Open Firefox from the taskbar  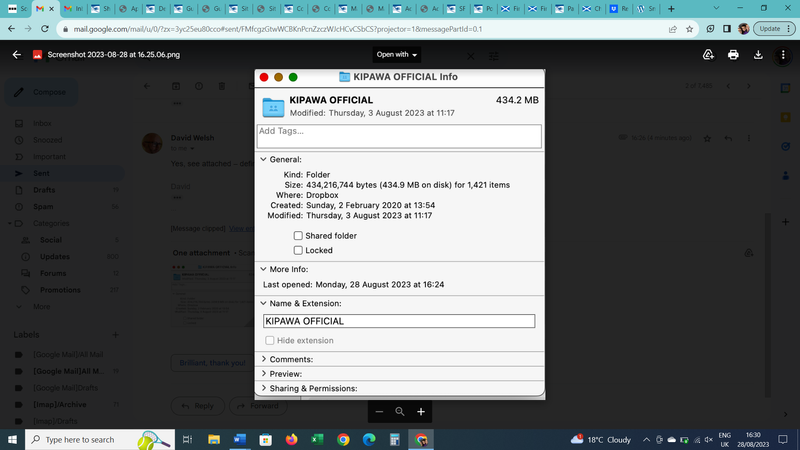click(291, 439)
